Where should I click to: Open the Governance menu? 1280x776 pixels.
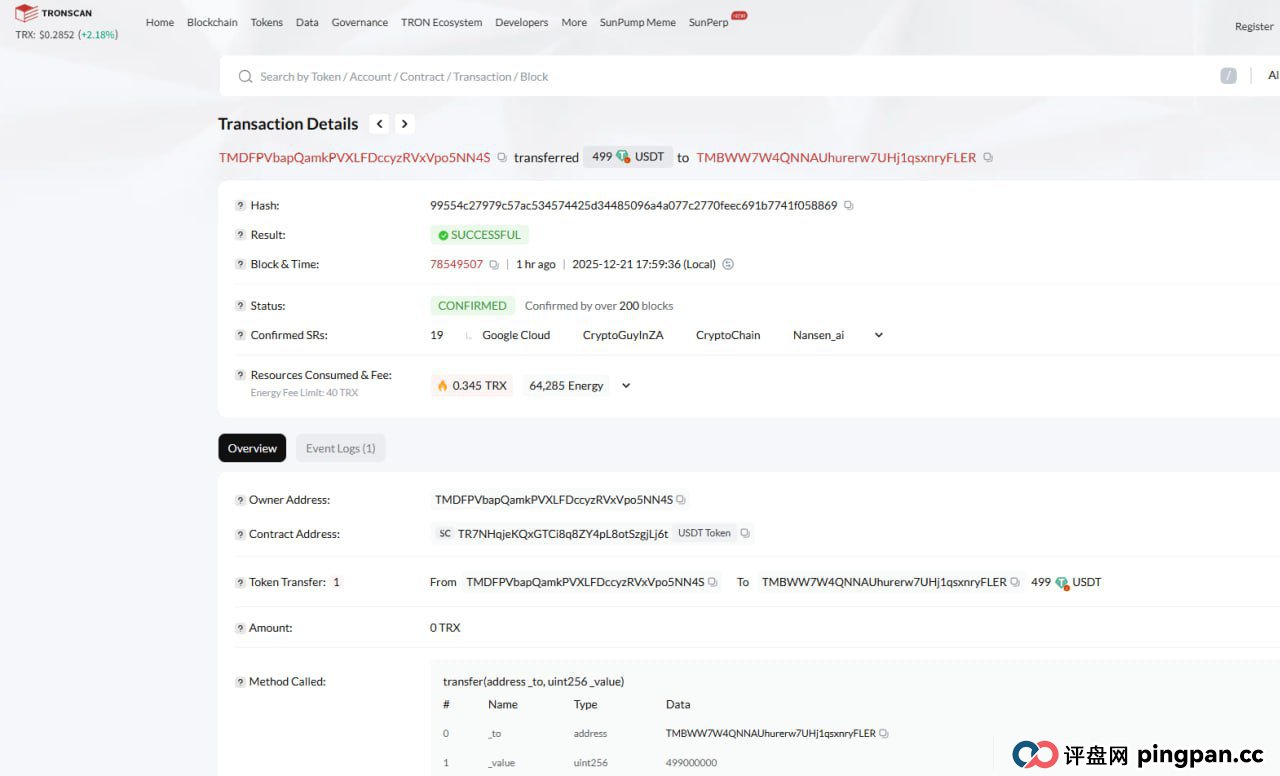(x=359, y=22)
